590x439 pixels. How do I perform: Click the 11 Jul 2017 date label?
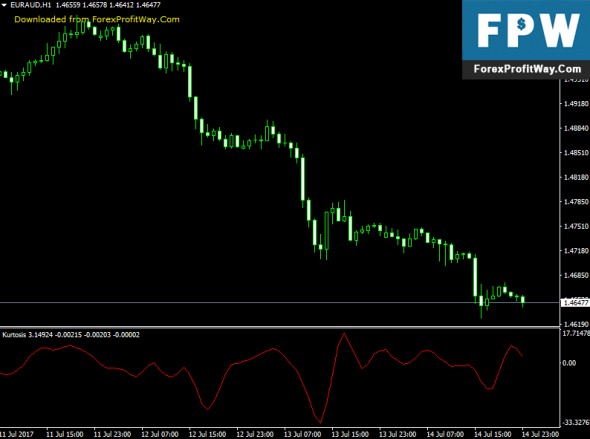[17, 434]
